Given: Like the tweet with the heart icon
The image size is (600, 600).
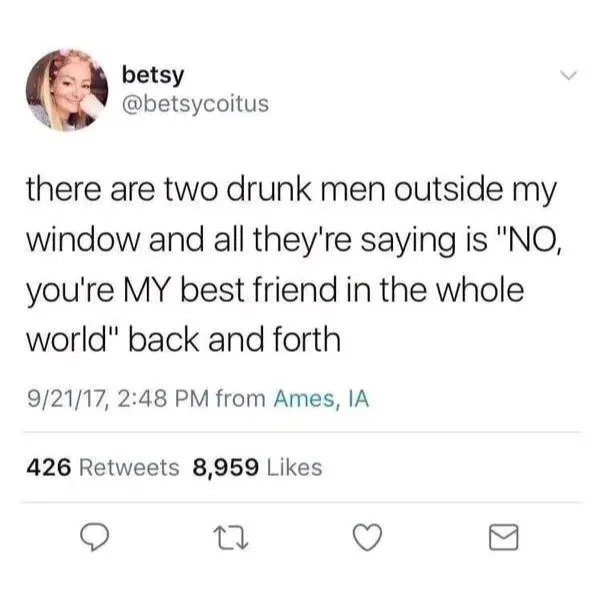Looking at the screenshot, I should 367,537.
